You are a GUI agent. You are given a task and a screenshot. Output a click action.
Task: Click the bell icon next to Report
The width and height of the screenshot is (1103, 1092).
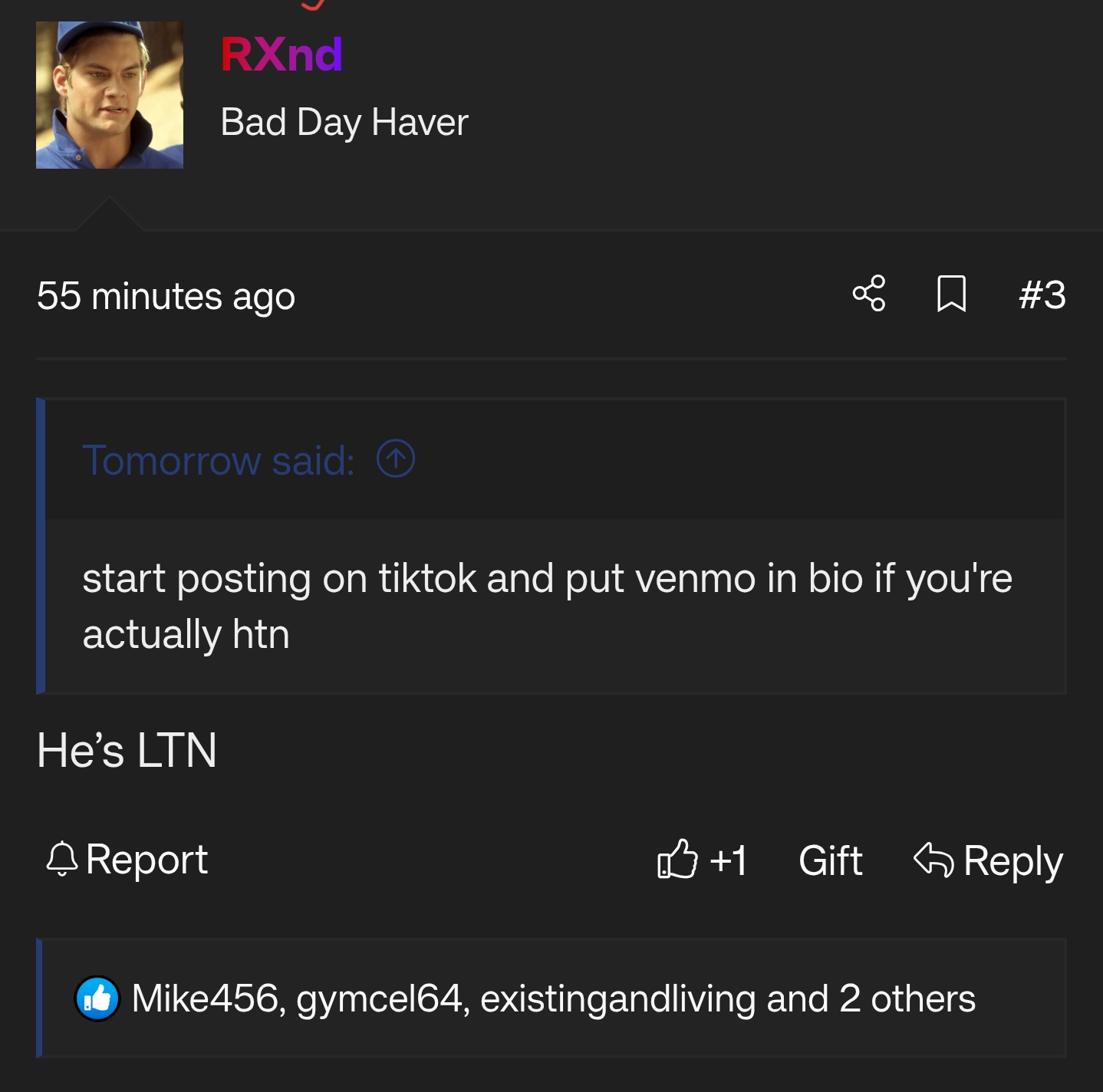pyautogui.click(x=63, y=860)
